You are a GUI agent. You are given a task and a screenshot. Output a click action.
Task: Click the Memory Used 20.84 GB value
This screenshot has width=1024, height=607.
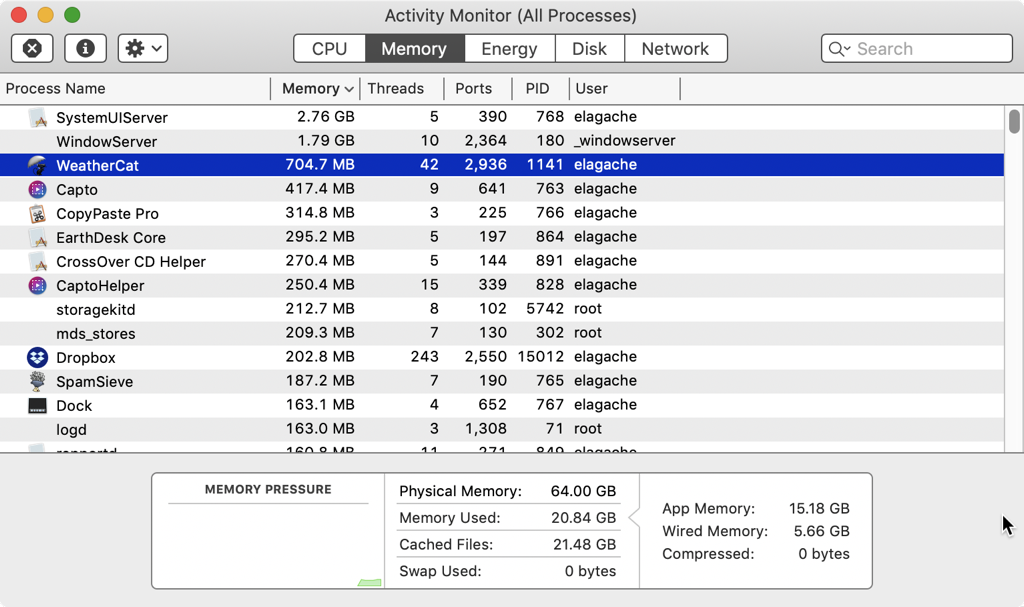(x=583, y=518)
